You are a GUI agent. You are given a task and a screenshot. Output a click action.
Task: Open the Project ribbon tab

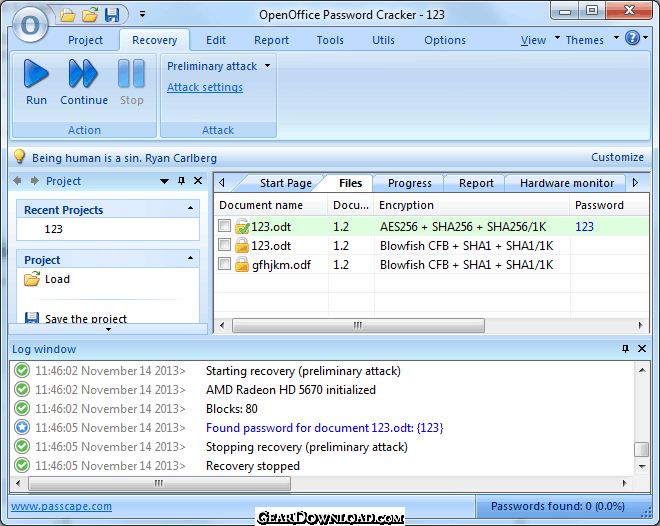click(85, 40)
